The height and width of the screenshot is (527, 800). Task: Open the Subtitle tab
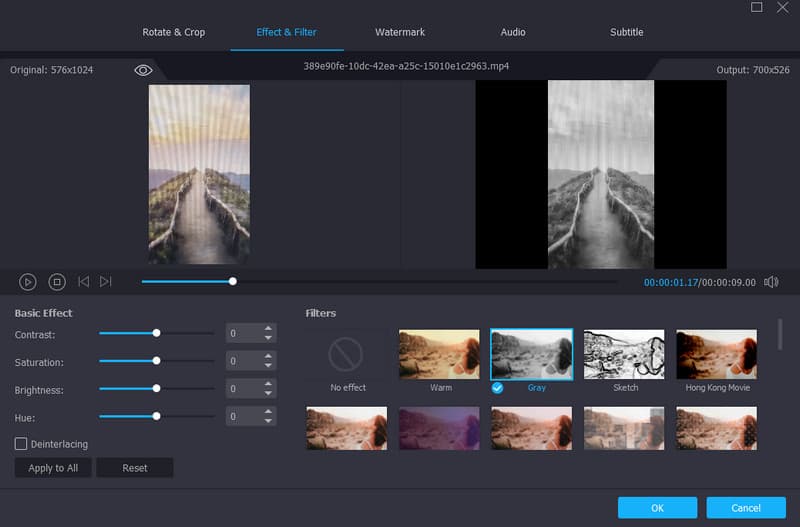(x=627, y=32)
